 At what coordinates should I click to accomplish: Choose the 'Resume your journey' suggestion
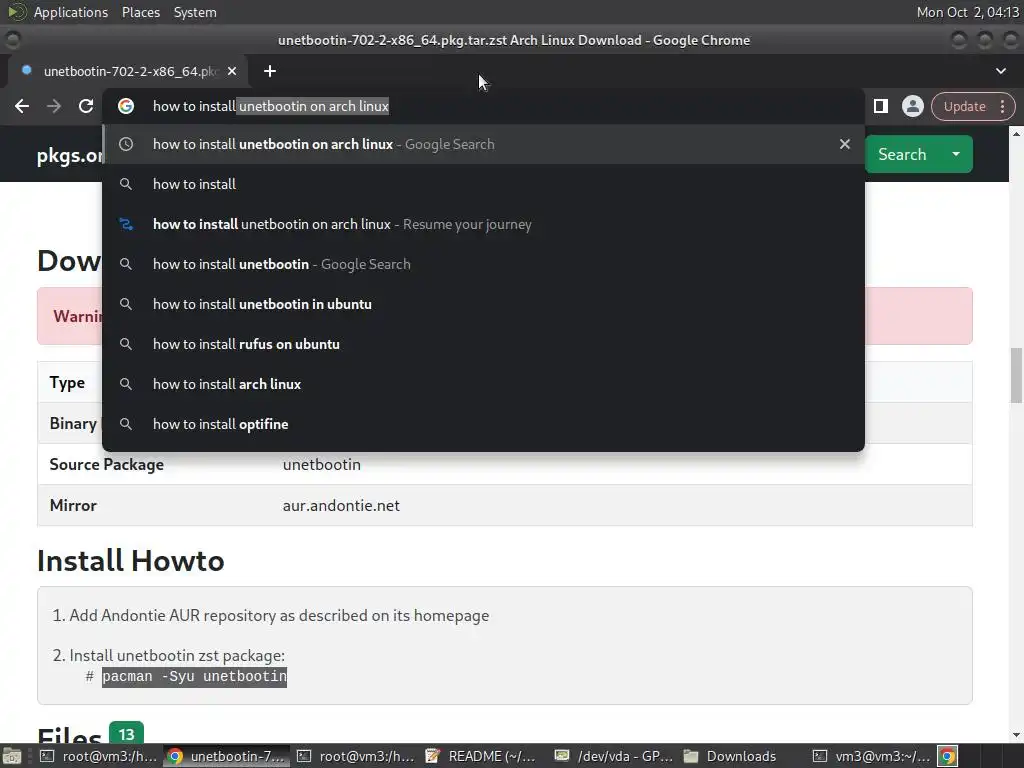(483, 224)
